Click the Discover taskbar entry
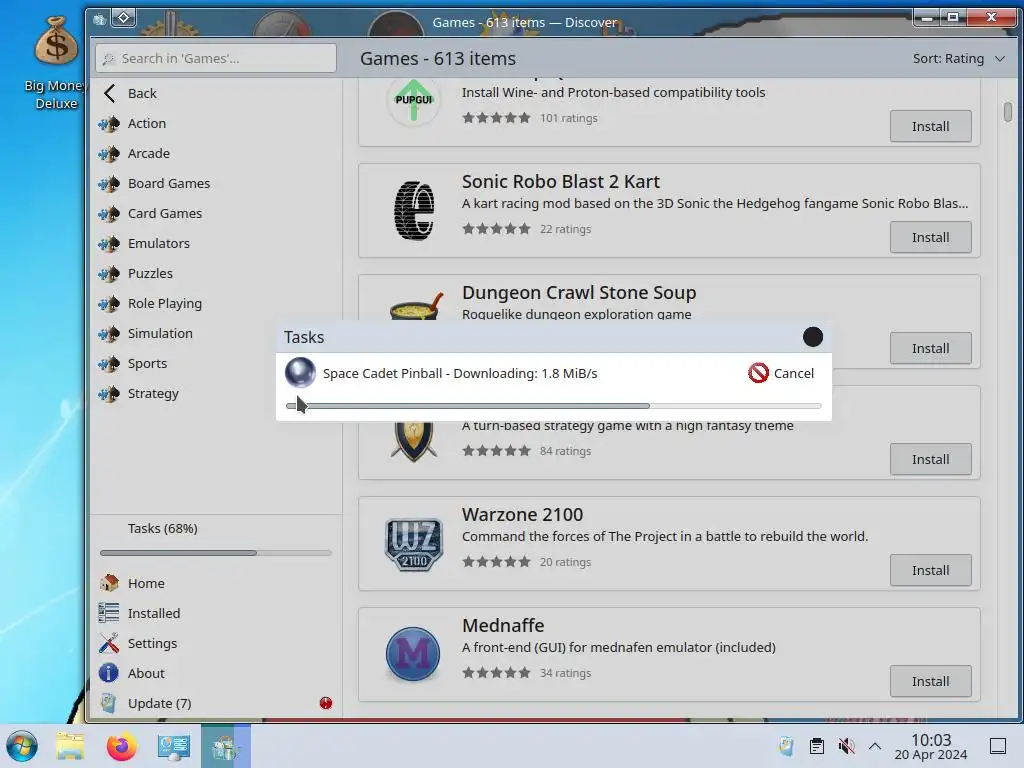 (225, 746)
